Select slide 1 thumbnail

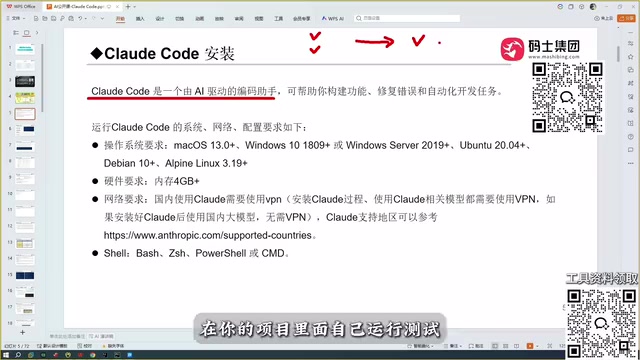tap(25, 49)
